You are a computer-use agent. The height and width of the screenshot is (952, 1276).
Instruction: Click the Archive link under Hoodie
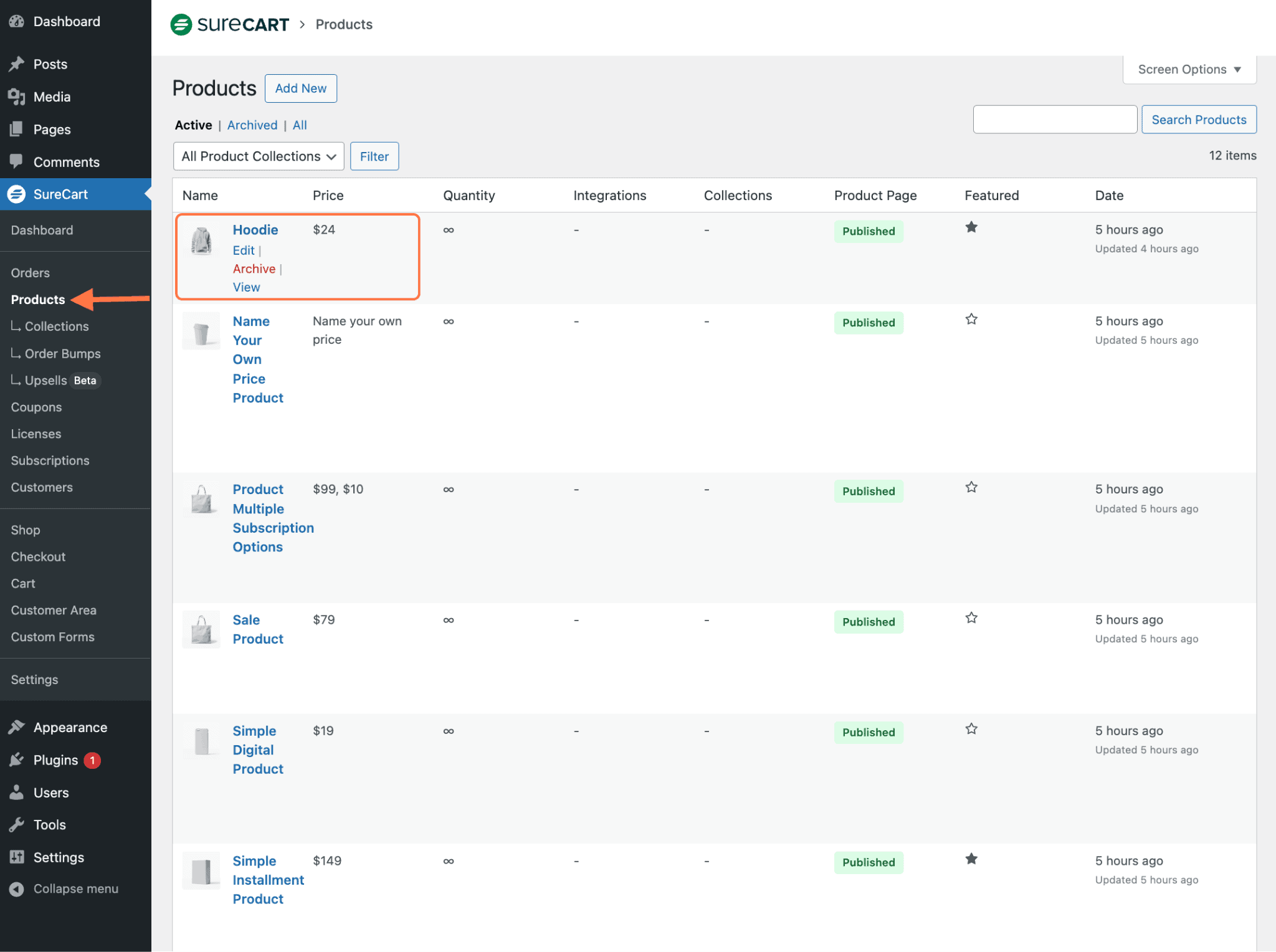pyautogui.click(x=254, y=269)
